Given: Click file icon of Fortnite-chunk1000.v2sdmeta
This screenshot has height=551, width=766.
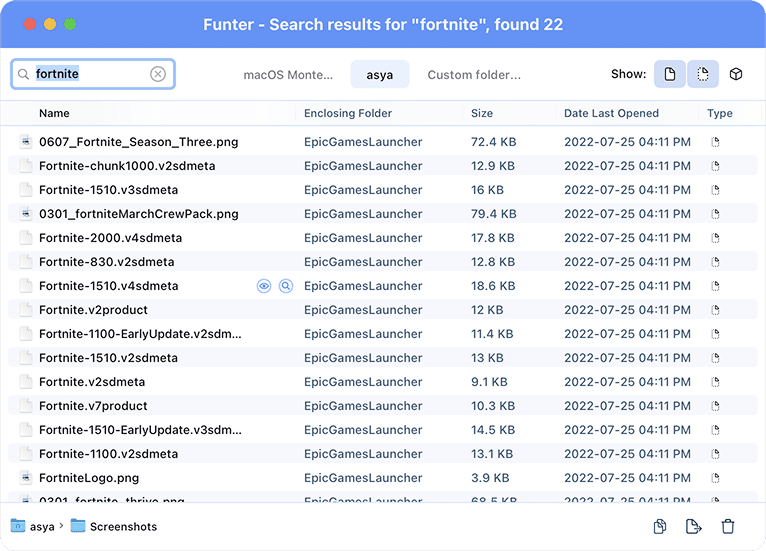Looking at the screenshot, I should (26, 166).
